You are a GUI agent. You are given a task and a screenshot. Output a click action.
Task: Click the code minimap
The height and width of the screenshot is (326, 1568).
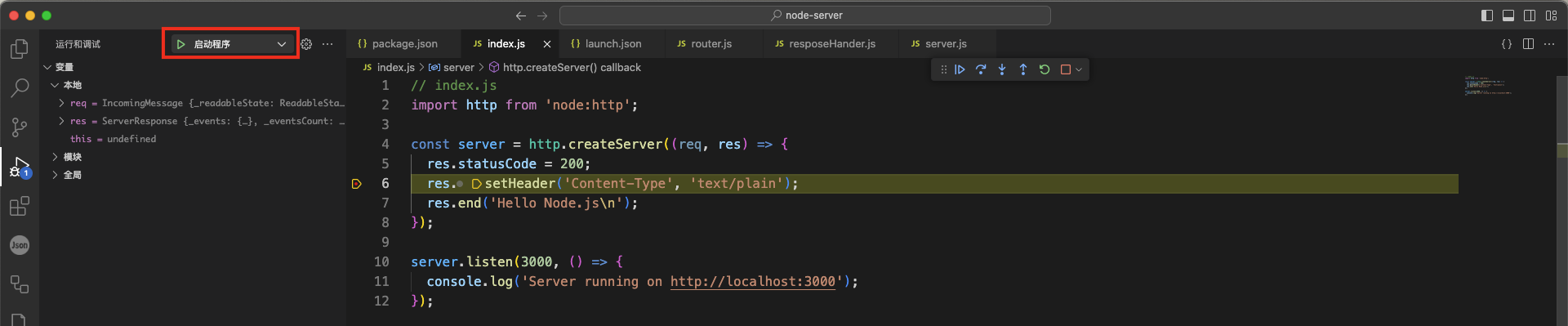(1488, 86)
